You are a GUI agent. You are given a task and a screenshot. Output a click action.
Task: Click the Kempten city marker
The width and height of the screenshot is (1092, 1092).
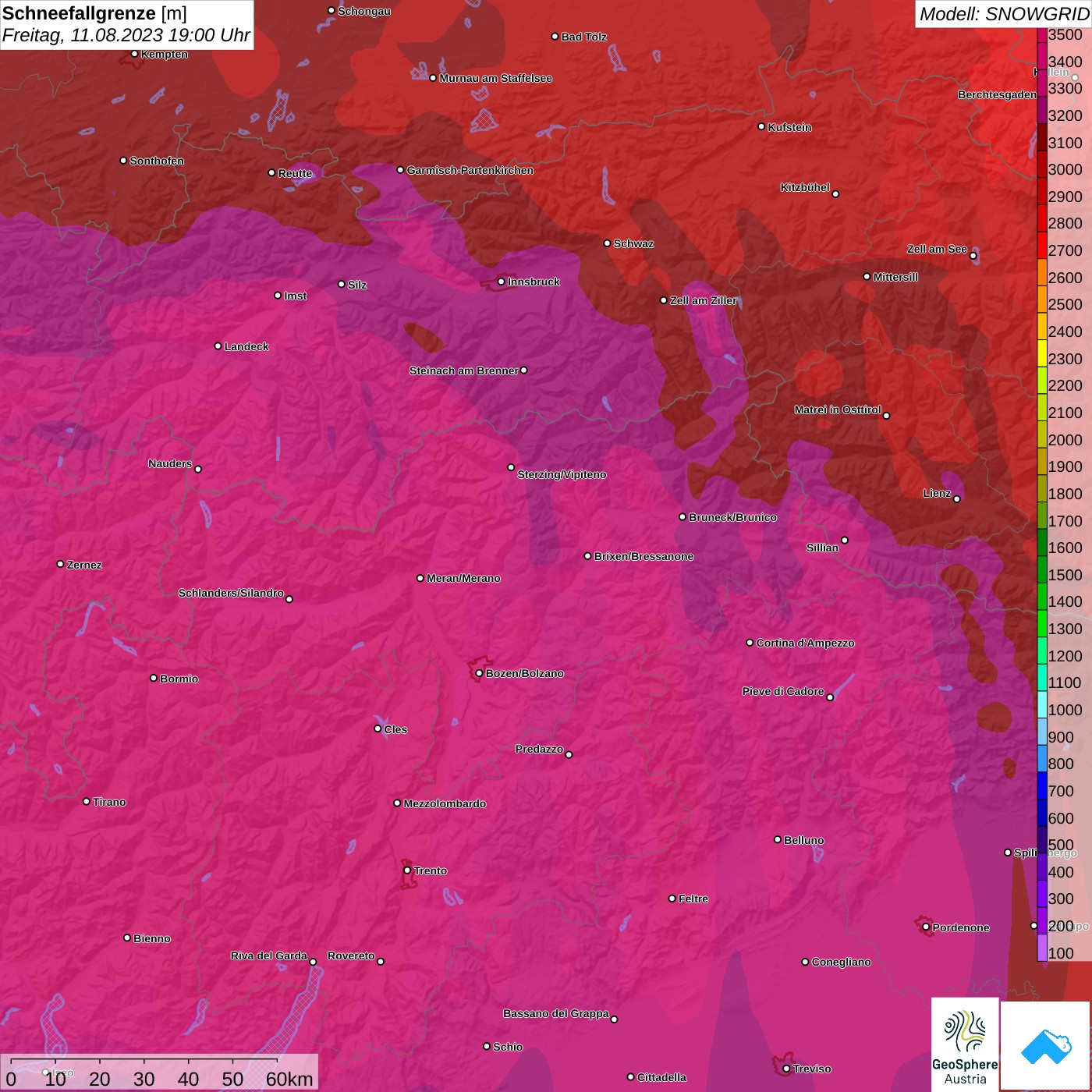pyautogui.click(x=134, y=54)
